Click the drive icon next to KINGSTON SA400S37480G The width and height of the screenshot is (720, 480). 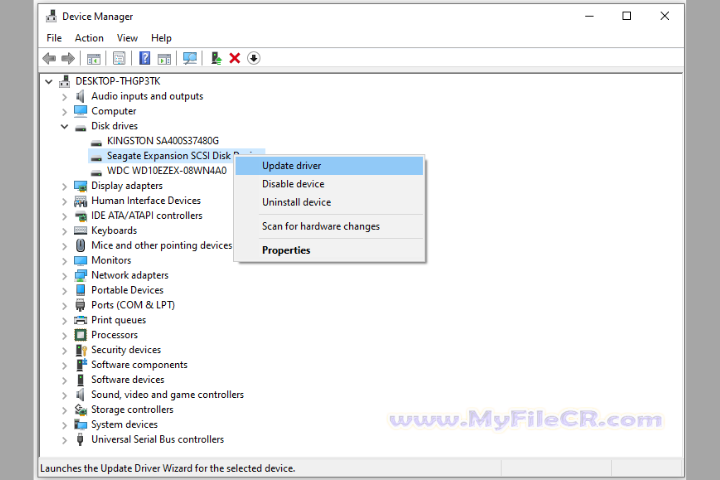coord(96,142)
